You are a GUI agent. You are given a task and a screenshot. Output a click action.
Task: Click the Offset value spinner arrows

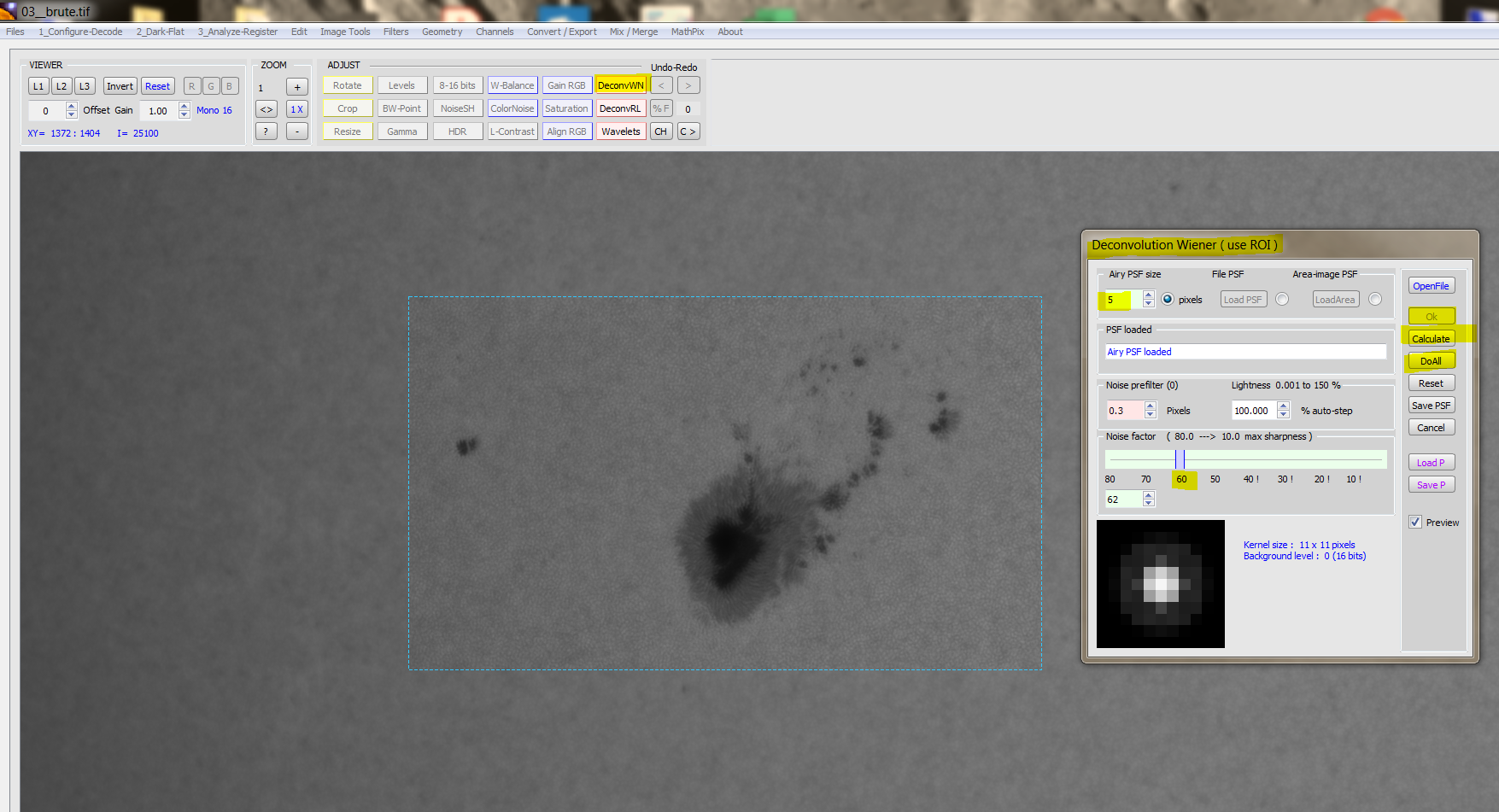[72, 110]
